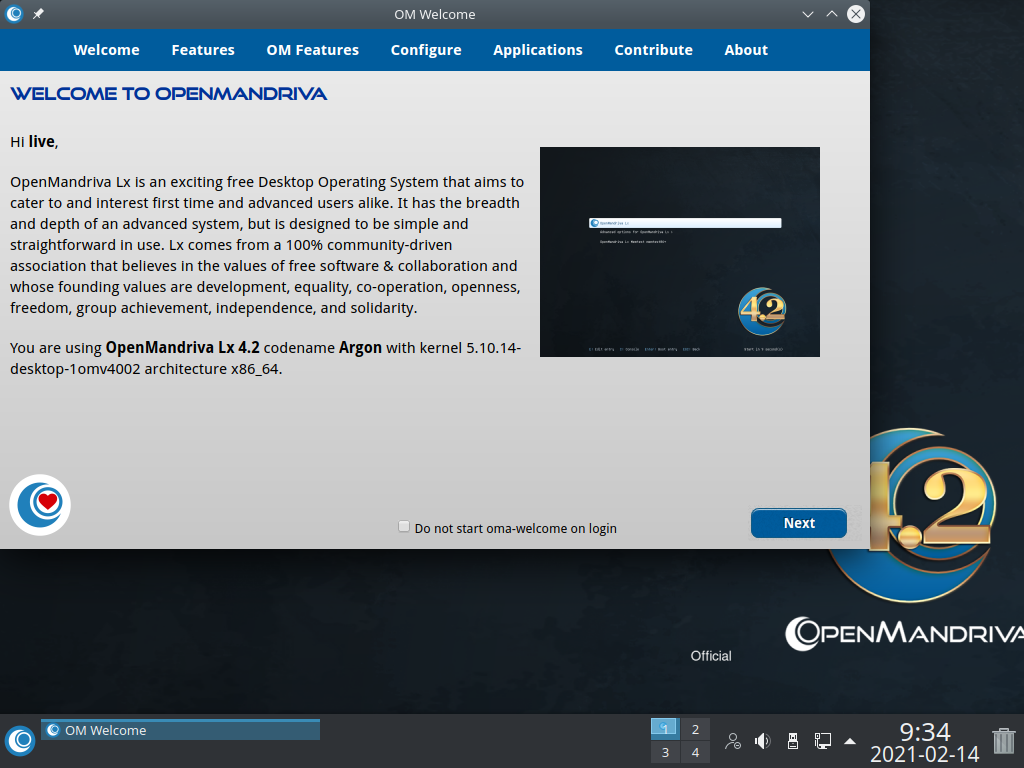Open the volume tray icon
1024x768 pixels.
click(x=762, y=741)
